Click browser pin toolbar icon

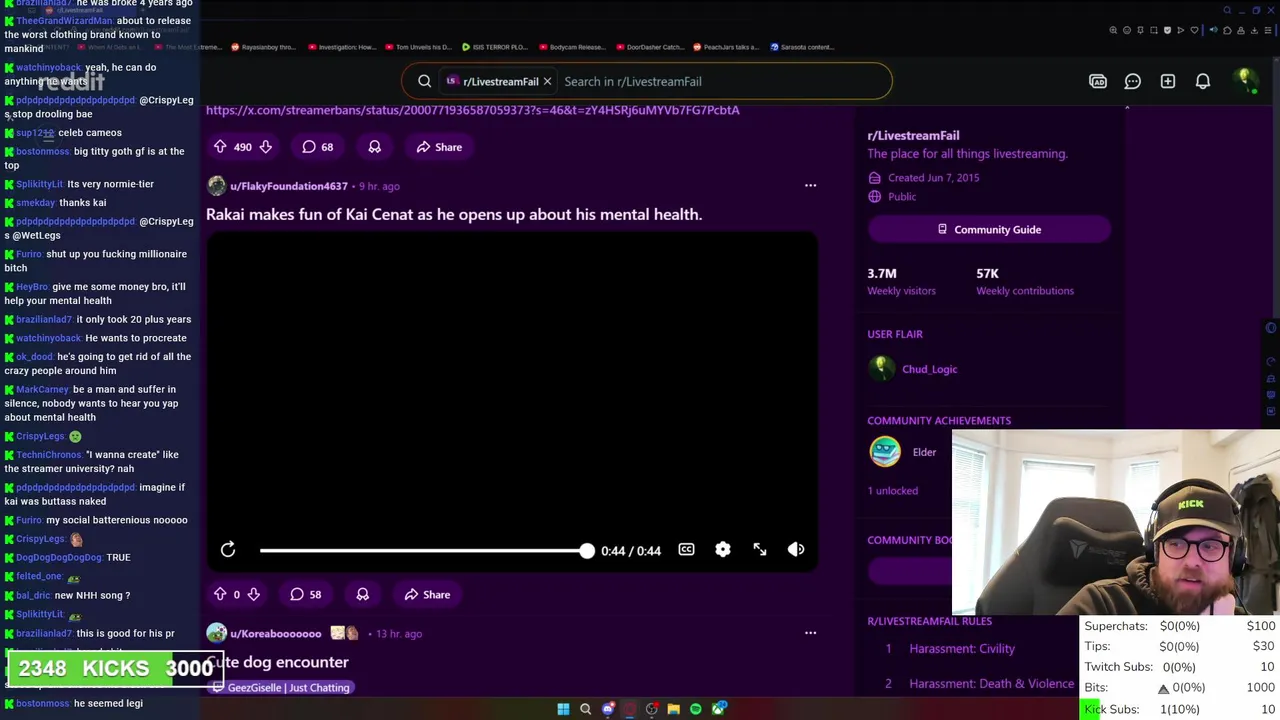pos(1140,30)
